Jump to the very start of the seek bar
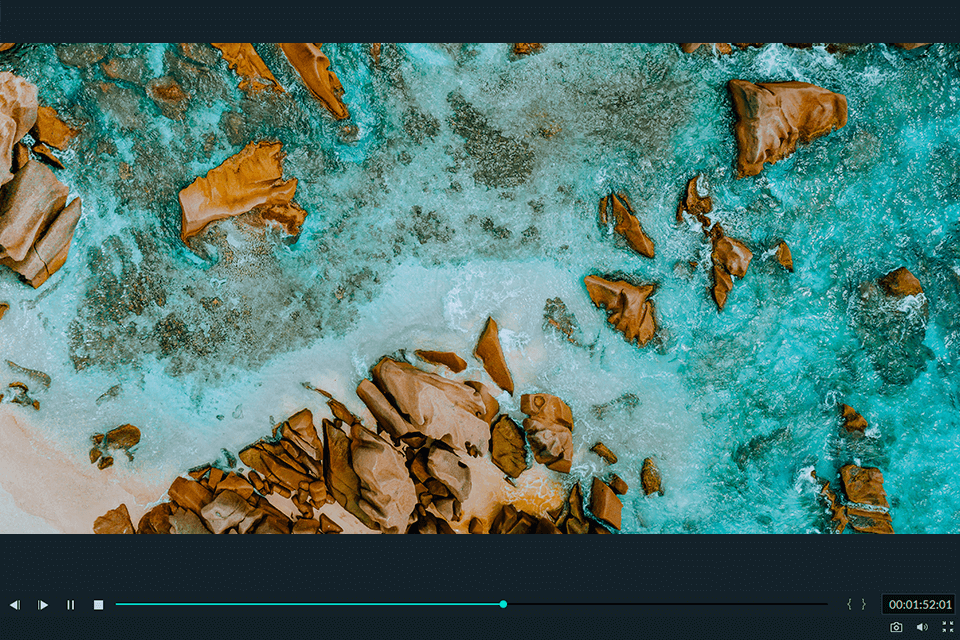The width and height of the screenshot is (960, 640). [118, 604]
